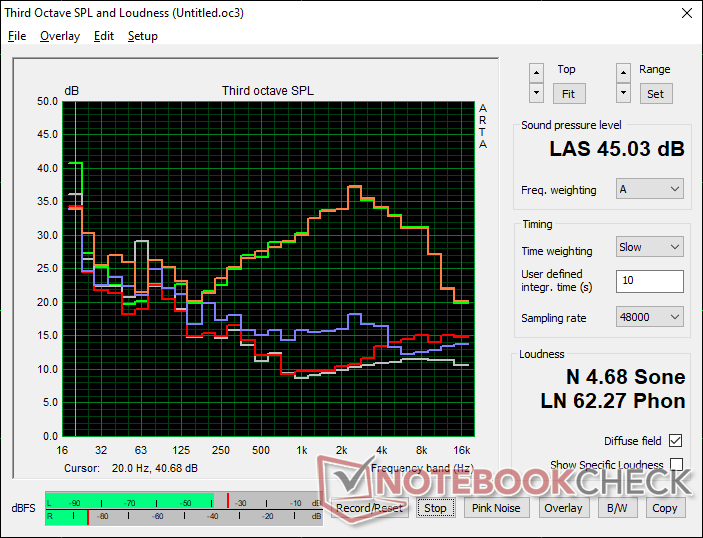Click the Top up arrow
This screenshot has height=538, width=703.
tap(536, 73)
